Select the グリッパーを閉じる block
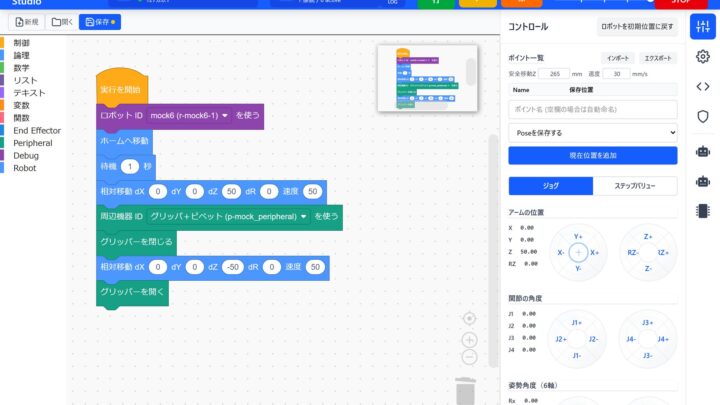This screenshot has height=405, width=720. (136, 242)
